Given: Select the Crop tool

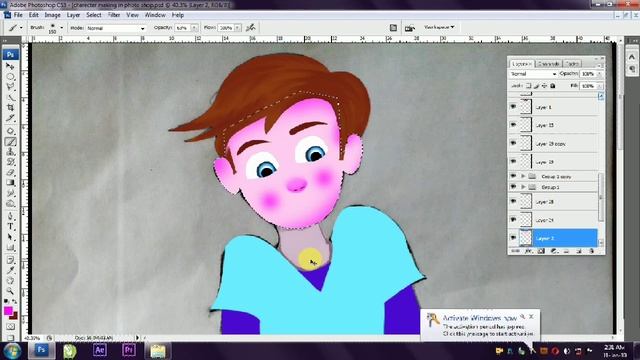Looking at the screenshot, I should 10,108.
